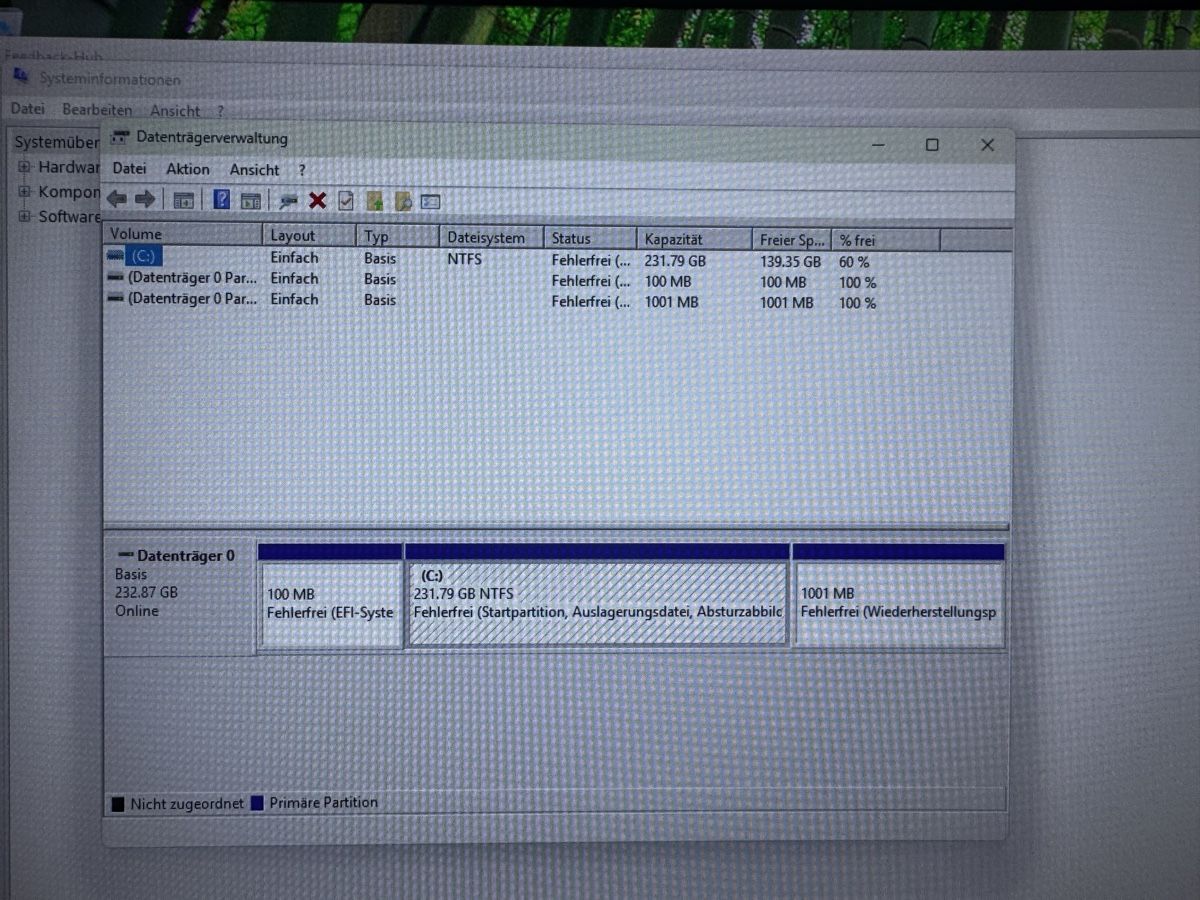Open the Ansicht menu in Datenträgerverwaltung
The width and height of the screenshot is (1200, 900).
(254, 170)
